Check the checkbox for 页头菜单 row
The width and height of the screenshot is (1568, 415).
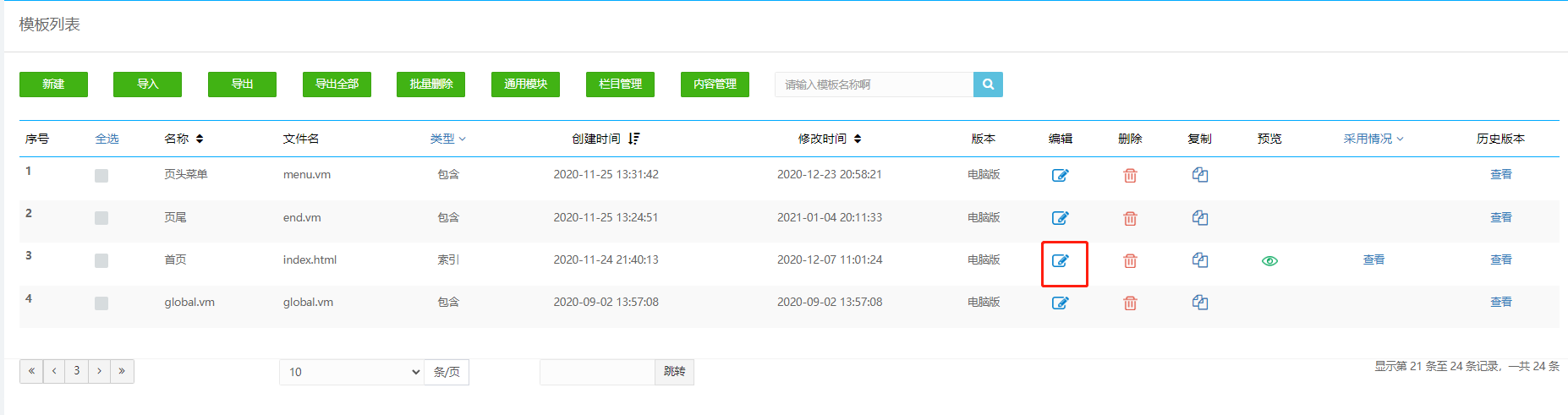coord(101,176)
